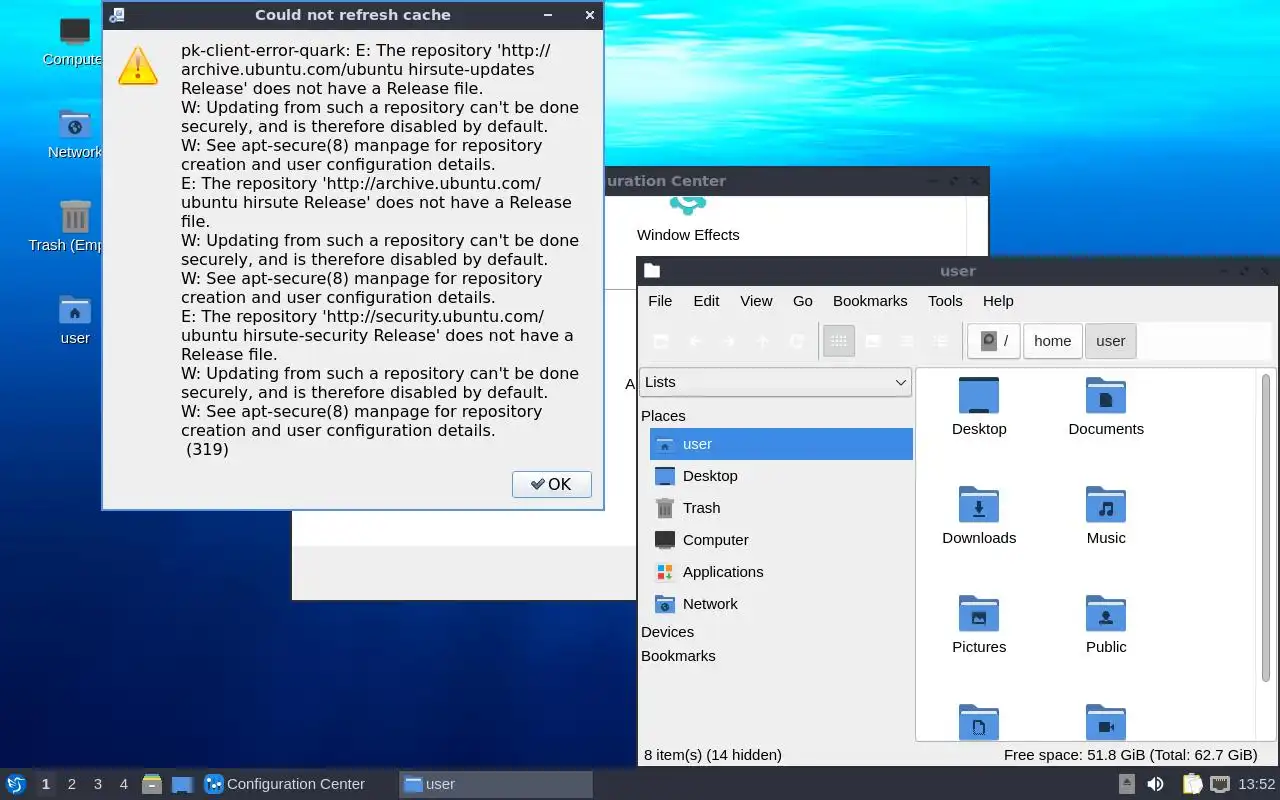Switch to workspace 3

[x=98, y=784]
